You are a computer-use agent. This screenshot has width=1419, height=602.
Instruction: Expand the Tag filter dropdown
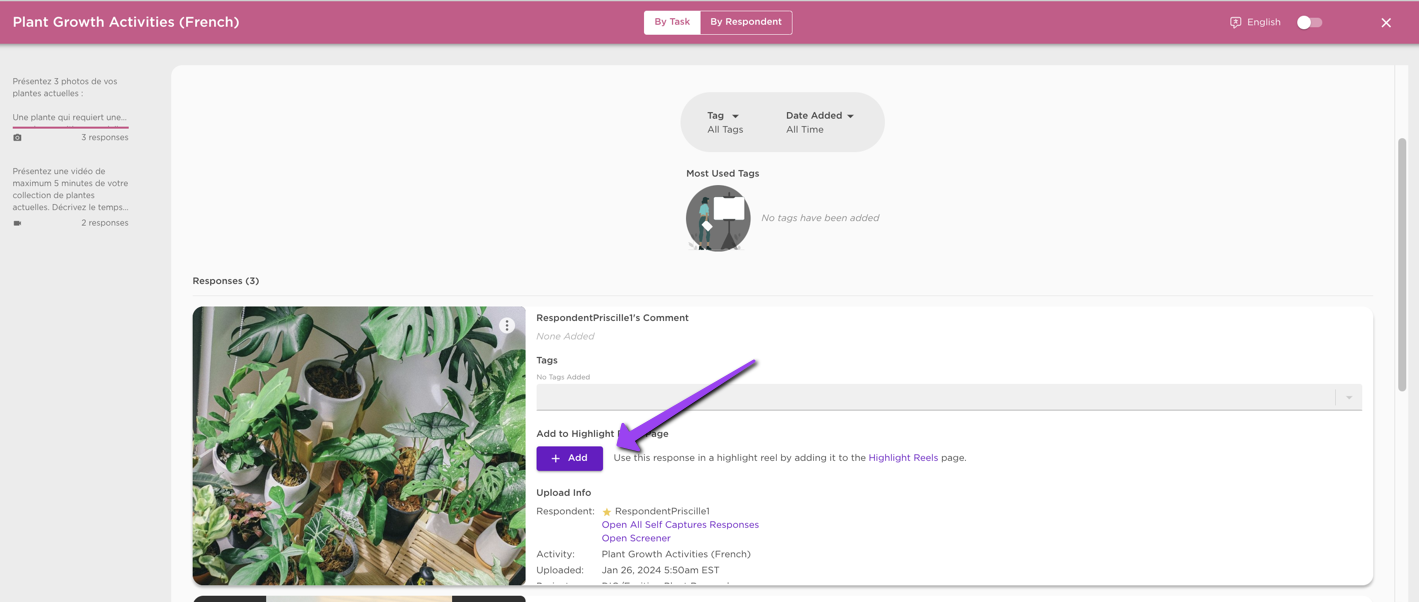[x=725, y=122]
